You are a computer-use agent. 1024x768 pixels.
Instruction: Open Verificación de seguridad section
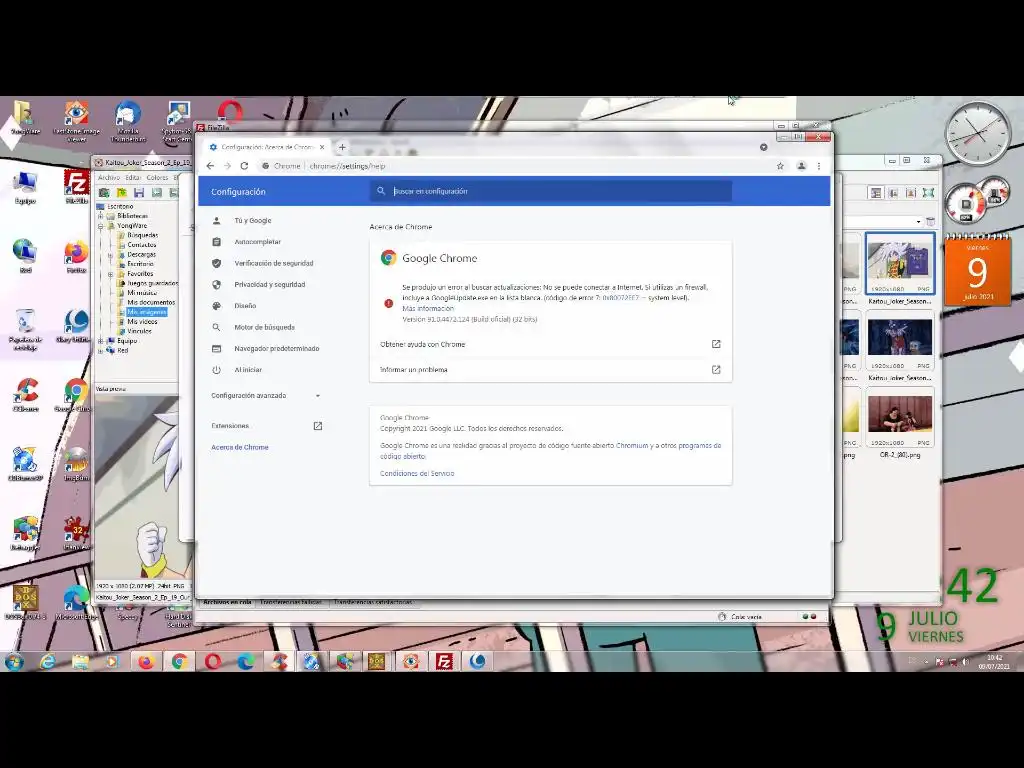coord(274,263)
